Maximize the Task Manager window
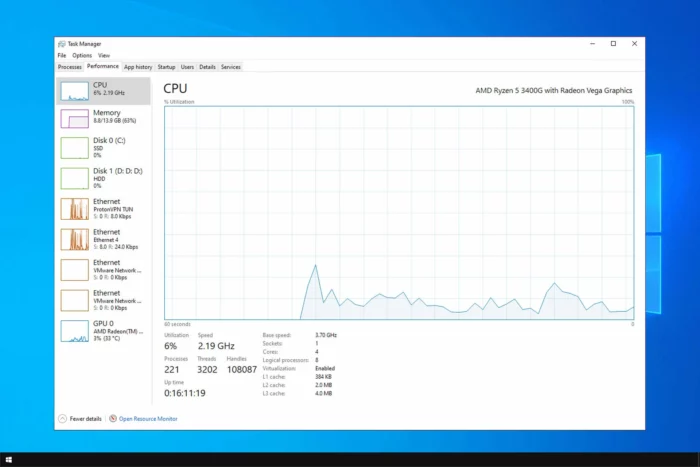 click(x=613, y=44)
